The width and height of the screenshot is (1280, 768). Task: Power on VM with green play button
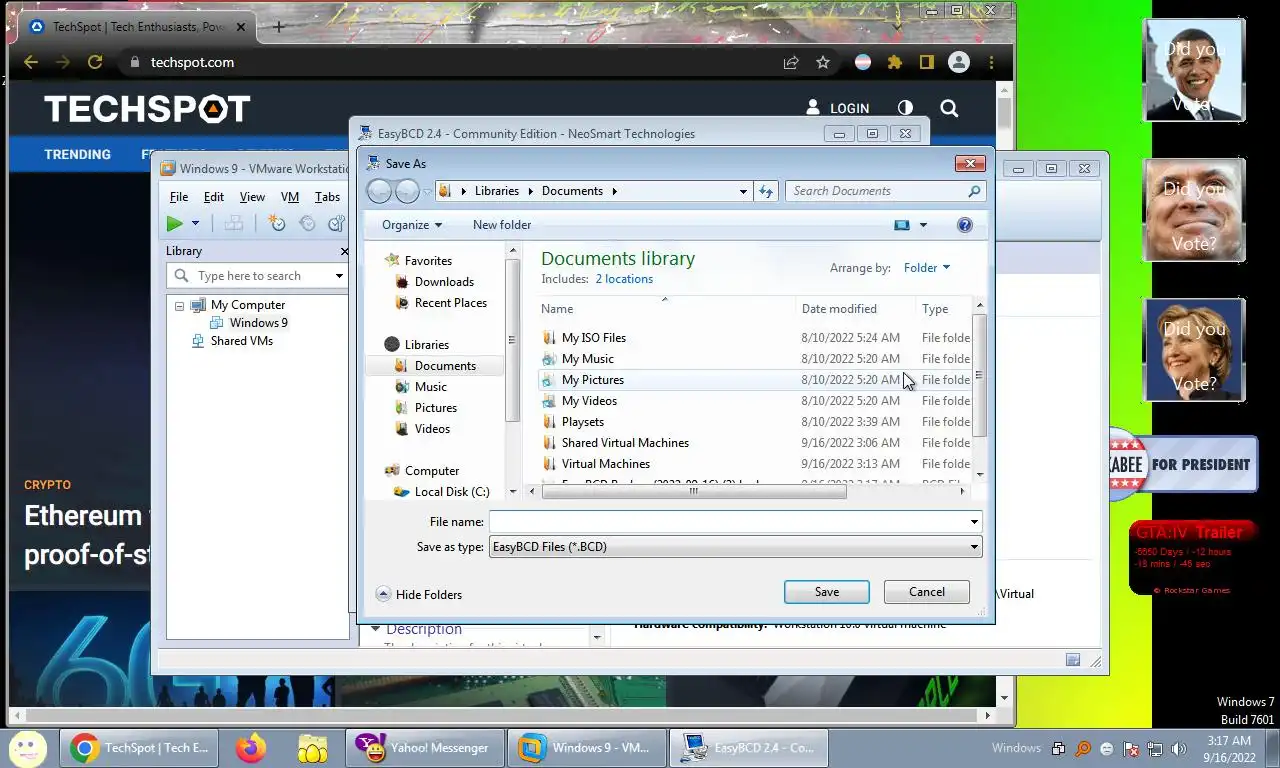(175, 224)
